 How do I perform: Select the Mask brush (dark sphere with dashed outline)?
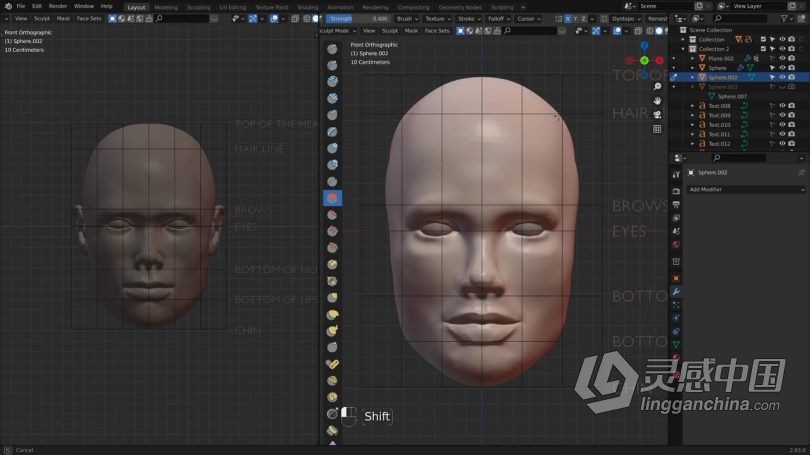point(332,414)
